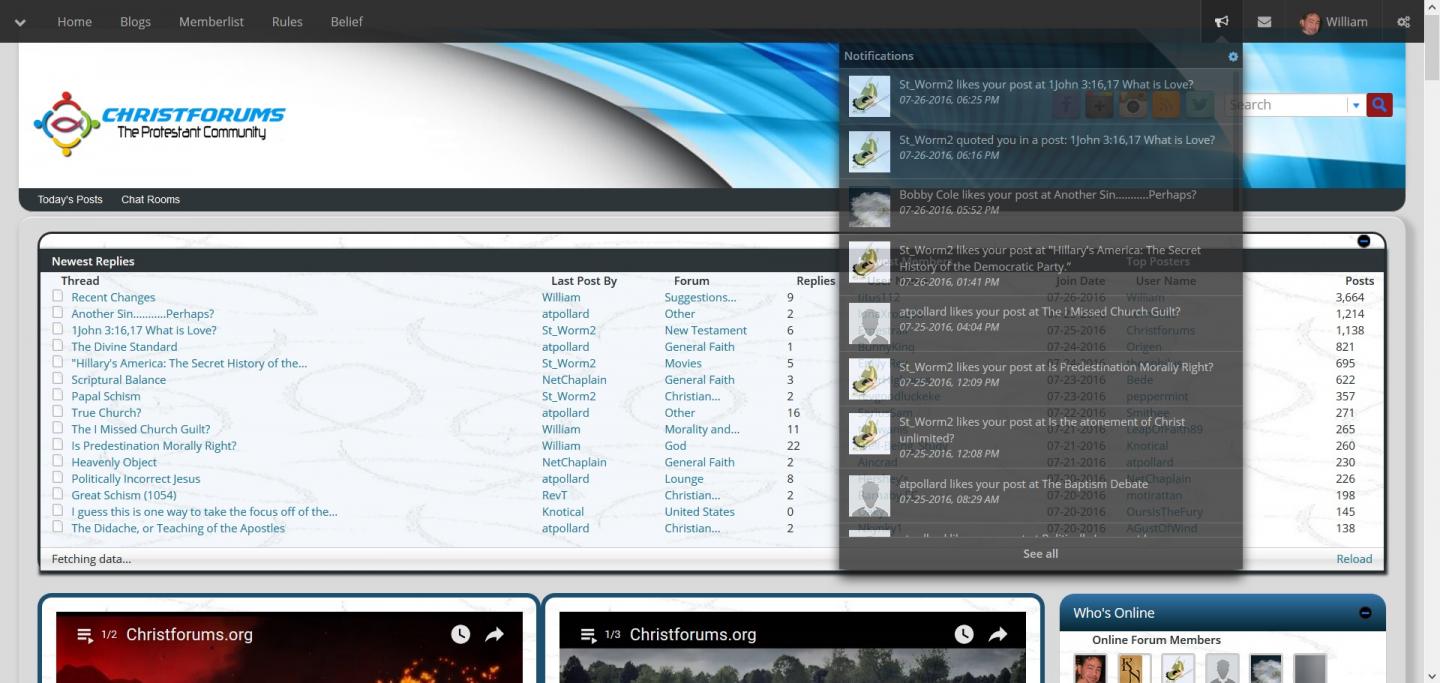Expand the leftmost navbar chevron menu
Viewport: 1440px width, 683px height.
click(20, 22)
